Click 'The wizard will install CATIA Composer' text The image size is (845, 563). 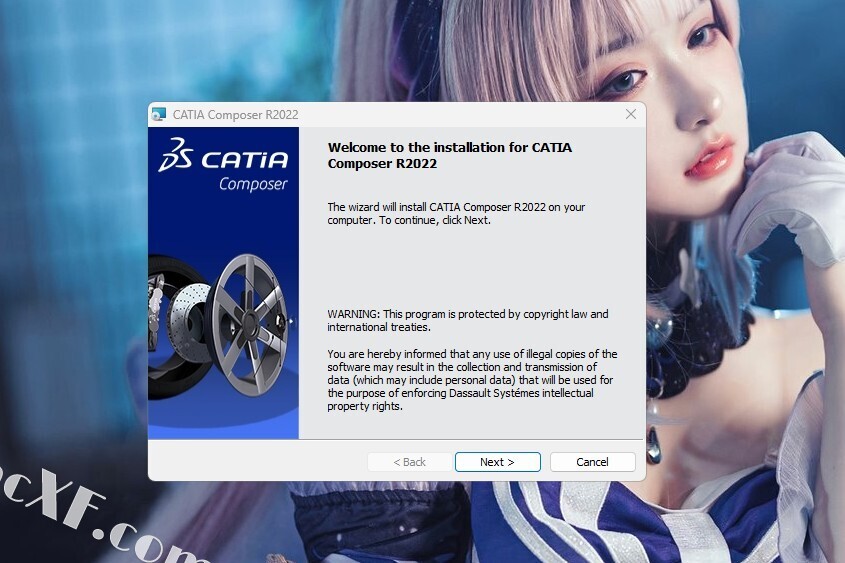click(x=456, y=213)
